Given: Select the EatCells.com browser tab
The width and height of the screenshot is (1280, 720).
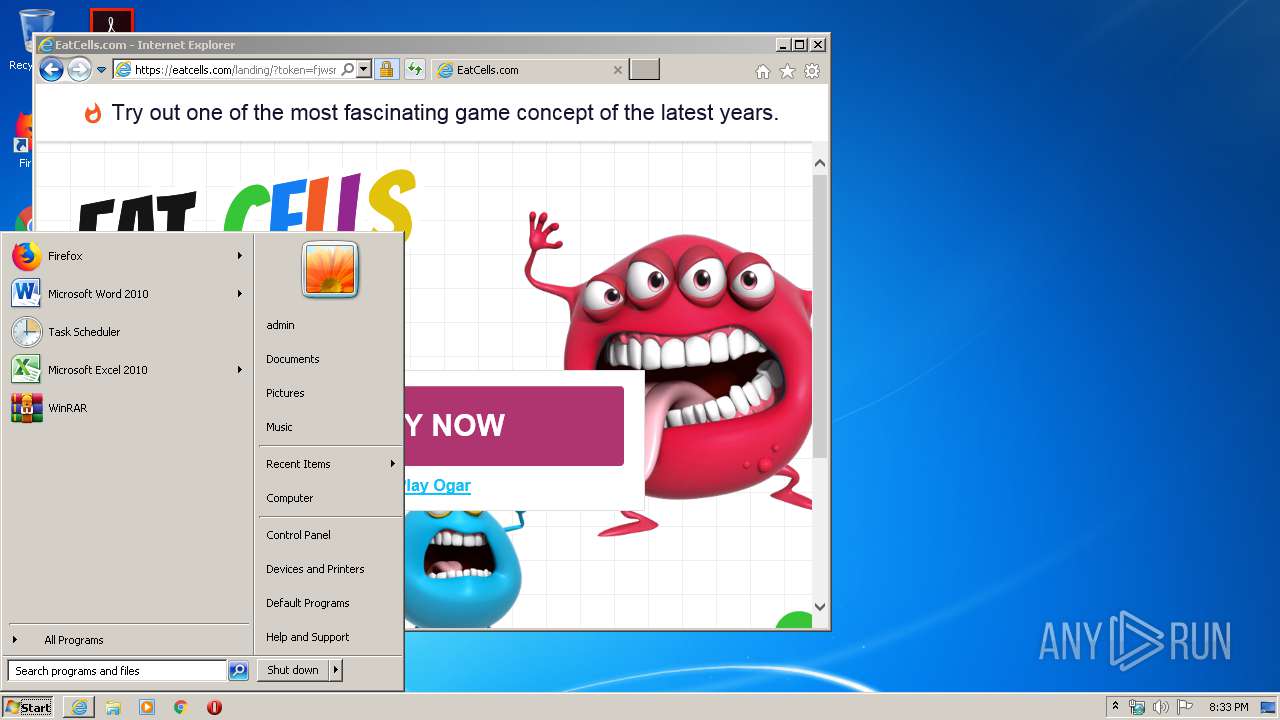Looking at the screenshot, I should coord(530,70).
